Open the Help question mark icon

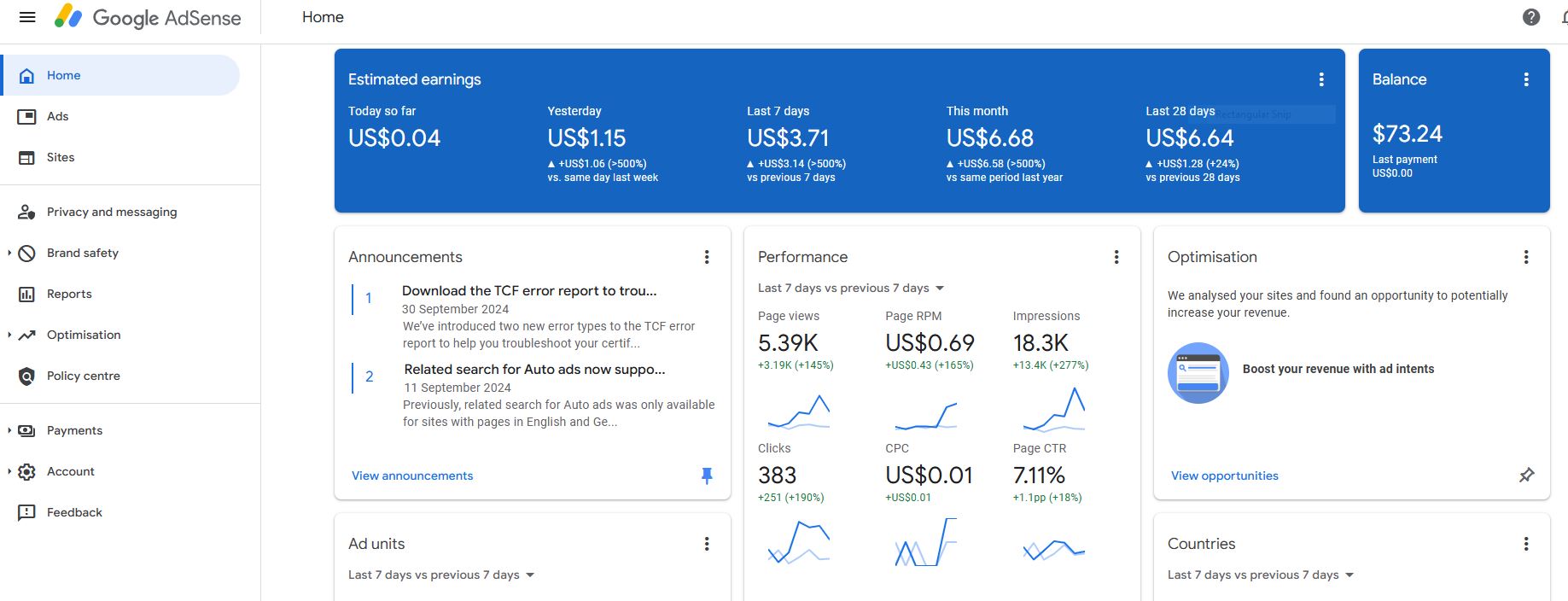click(x=1531, y=17)
